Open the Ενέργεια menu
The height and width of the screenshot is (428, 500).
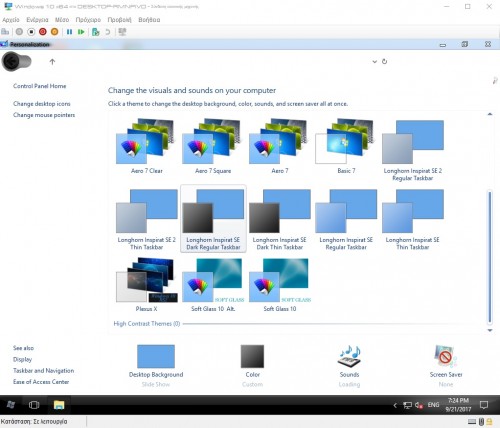click(37, 20)
